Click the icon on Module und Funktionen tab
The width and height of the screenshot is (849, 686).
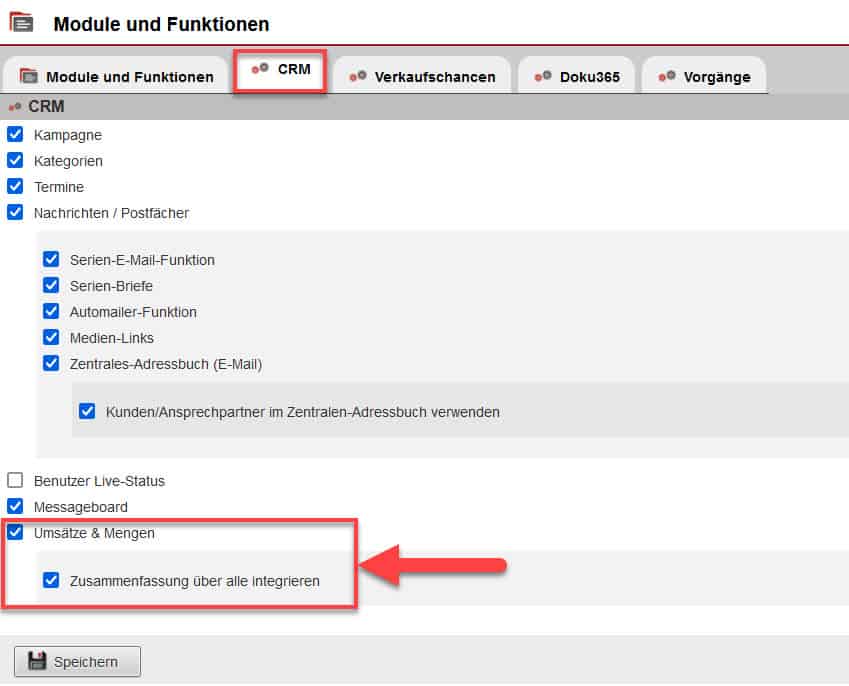29,77
